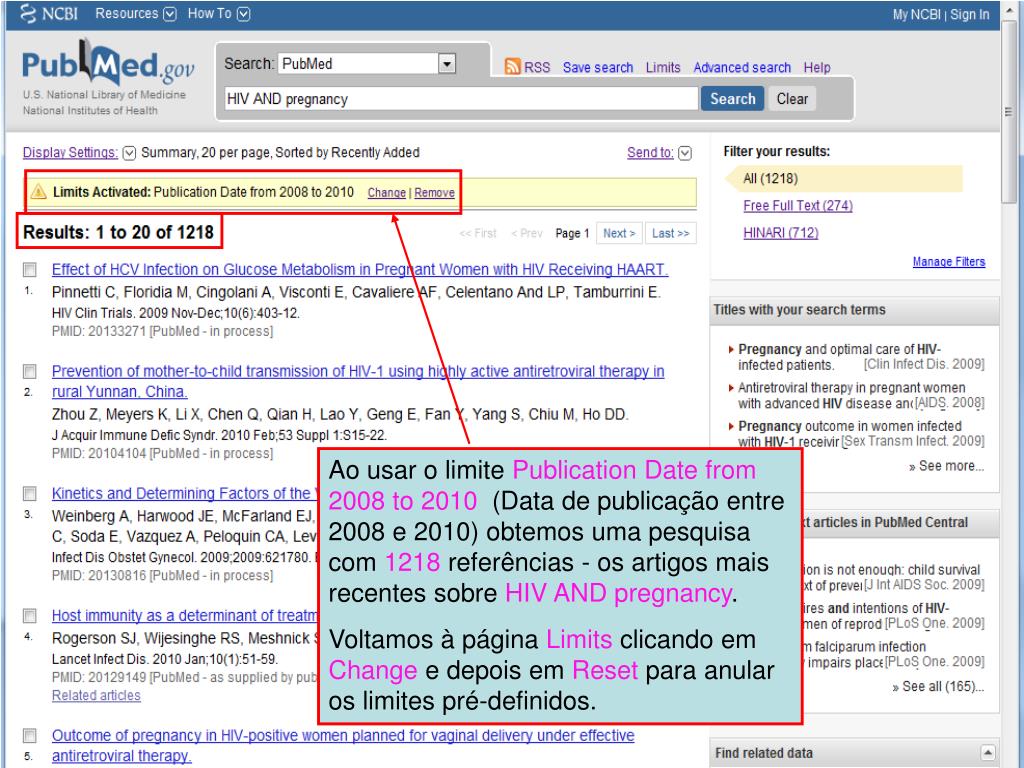
Task: Jump to Last results page
Action: (x=671, y=233)
